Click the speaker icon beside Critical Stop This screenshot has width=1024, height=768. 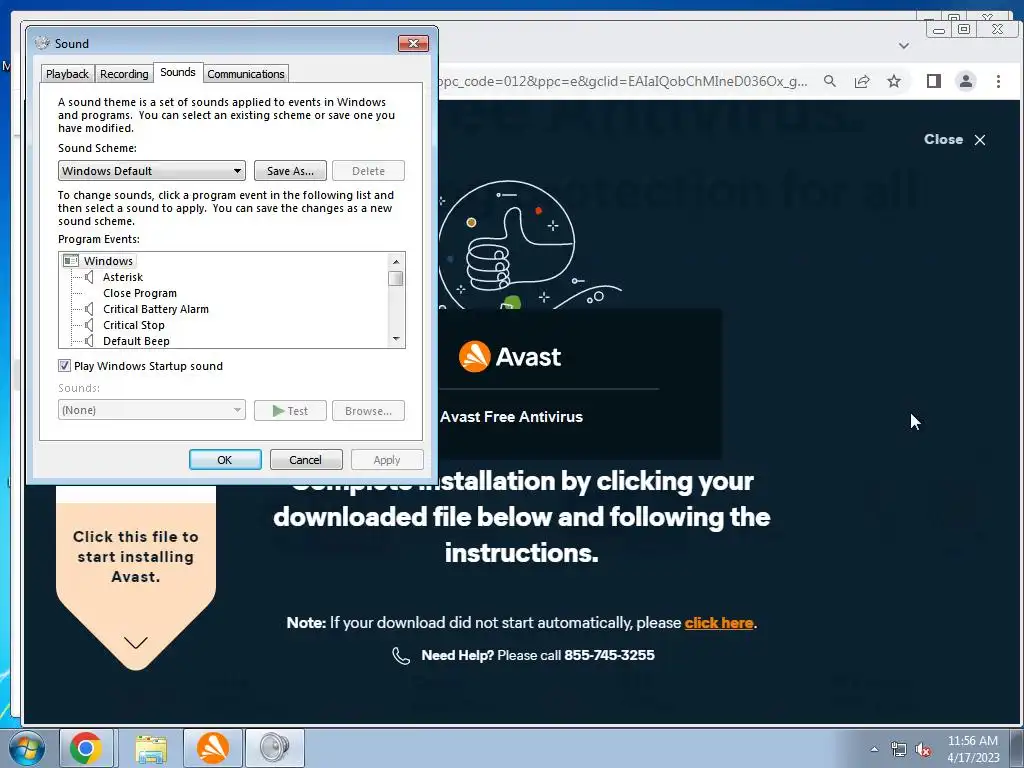[x=89, y=325]
